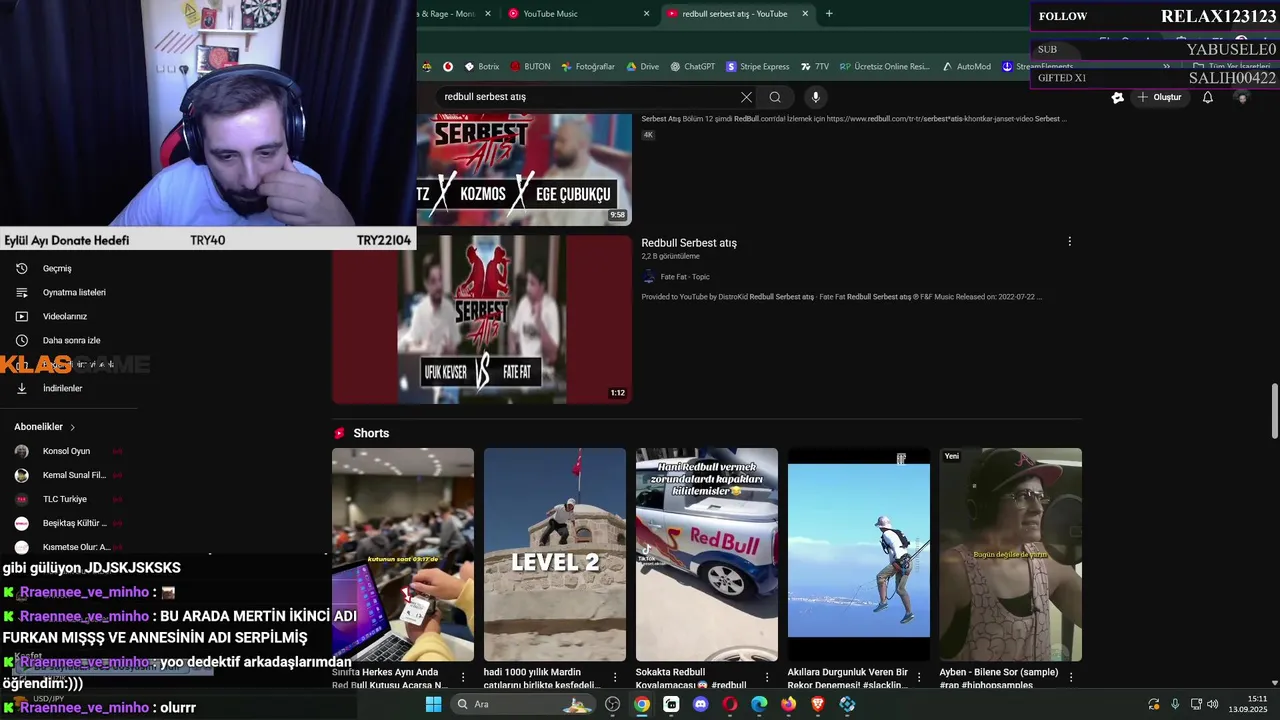This screenshot has width=1280, height=720.
Task: Click into the redbull serbest atış search field
Action: click(x=588, y=97)
